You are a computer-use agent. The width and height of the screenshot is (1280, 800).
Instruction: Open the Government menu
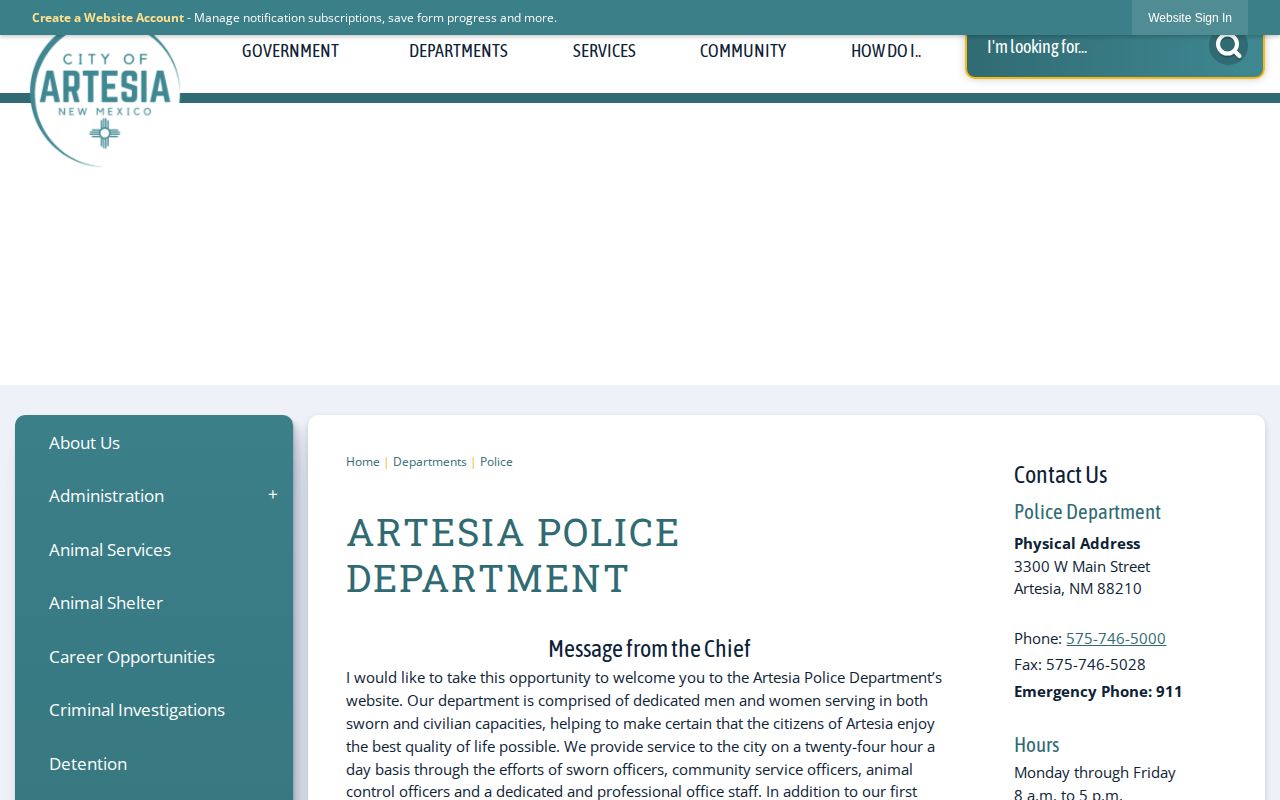click(290, 51)
